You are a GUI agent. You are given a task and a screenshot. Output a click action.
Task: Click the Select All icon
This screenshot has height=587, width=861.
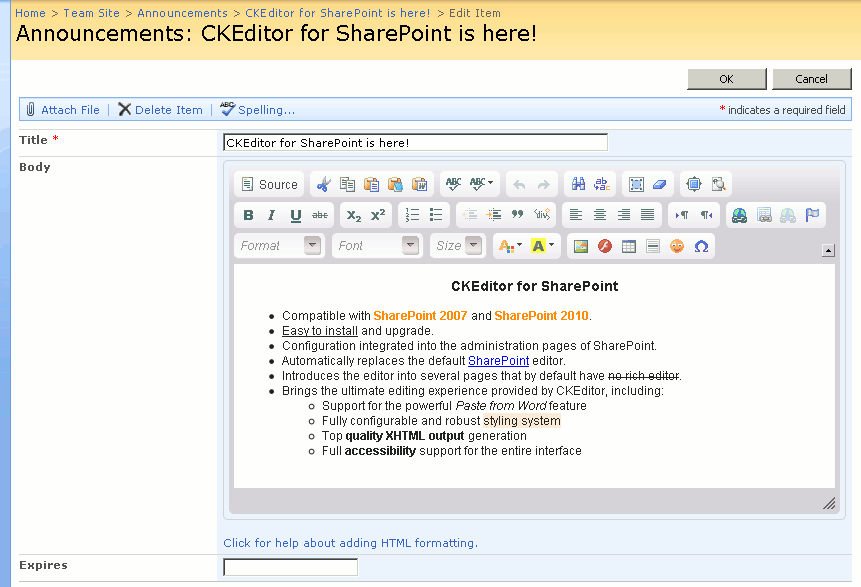pos(636,185)
